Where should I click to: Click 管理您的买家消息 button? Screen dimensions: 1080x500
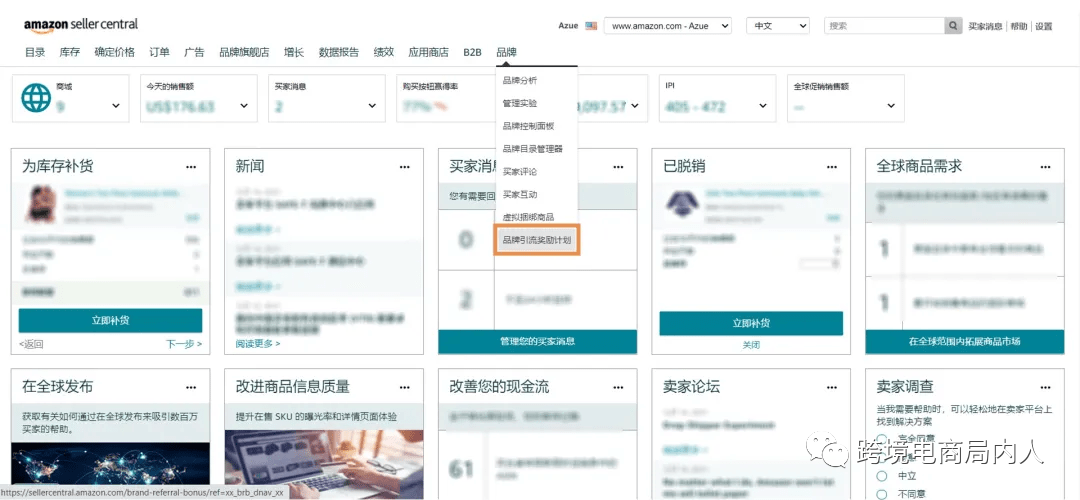pos(538,342)
